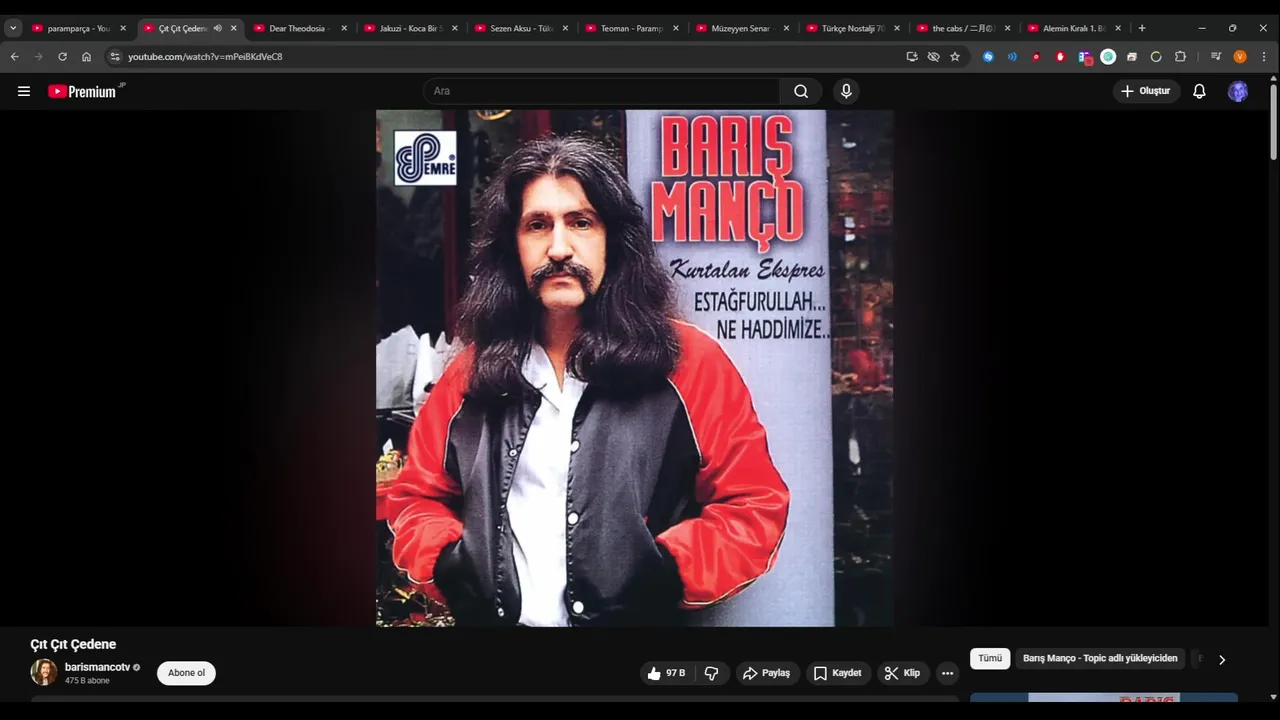Click the install app icon in address bar
Screen dimensions: 1280x720
point(912,57)
